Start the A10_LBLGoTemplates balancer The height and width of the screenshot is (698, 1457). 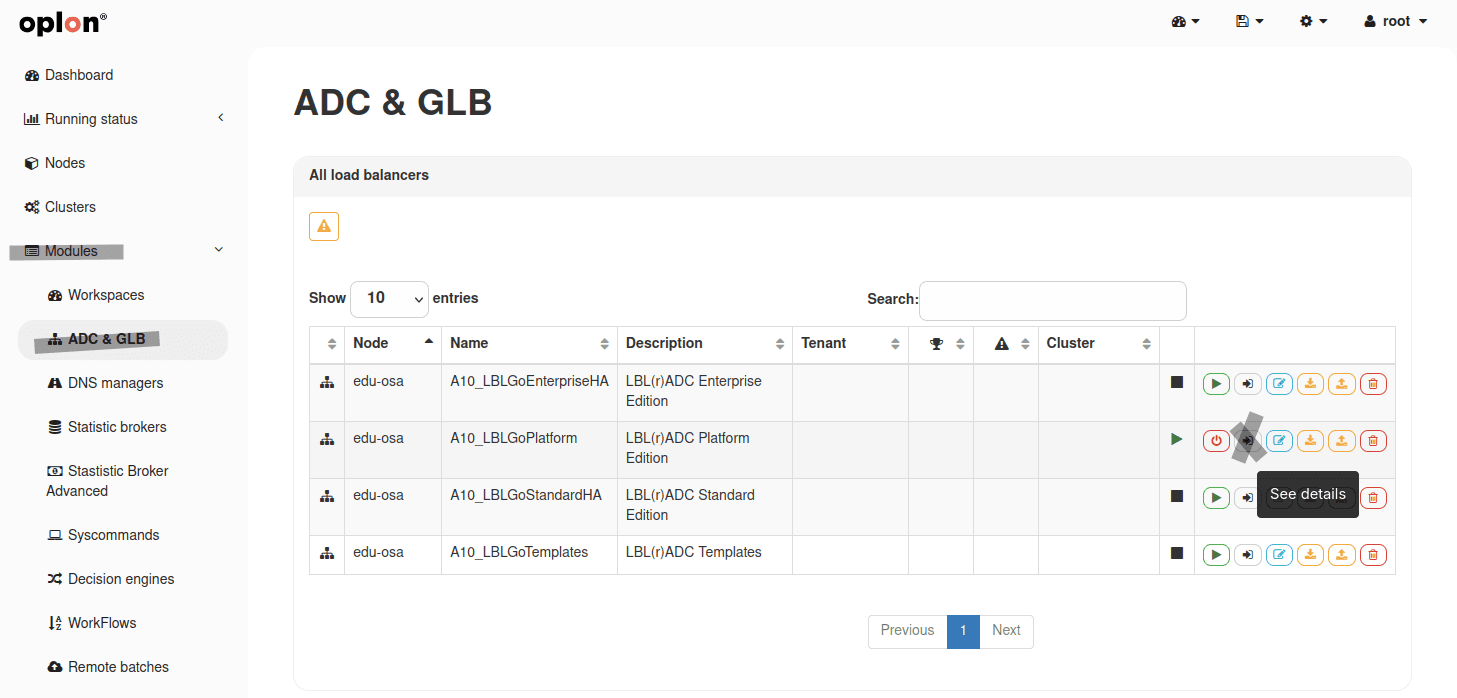1216,554
